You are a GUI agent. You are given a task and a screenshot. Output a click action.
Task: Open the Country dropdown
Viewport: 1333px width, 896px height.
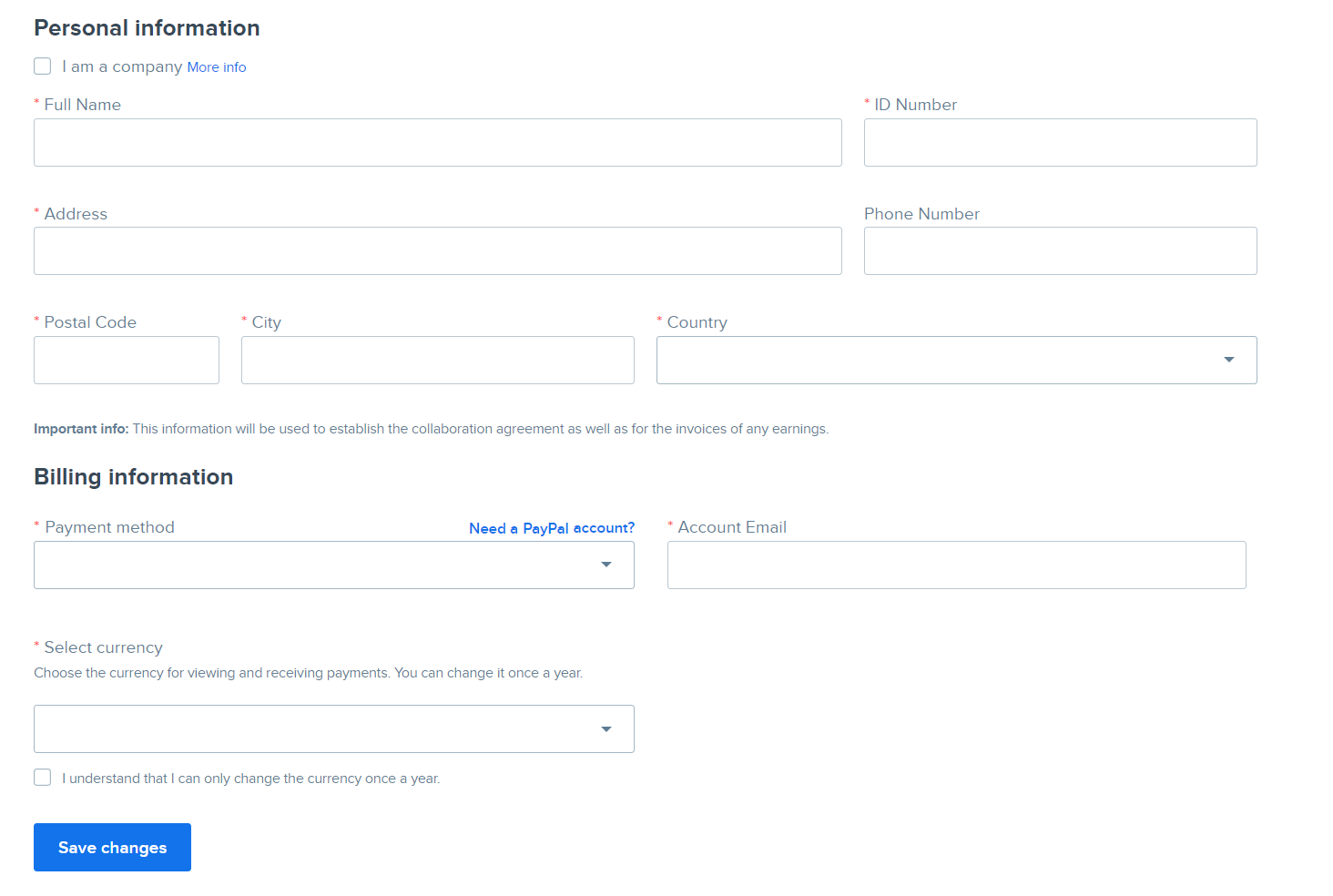point(957,360)
